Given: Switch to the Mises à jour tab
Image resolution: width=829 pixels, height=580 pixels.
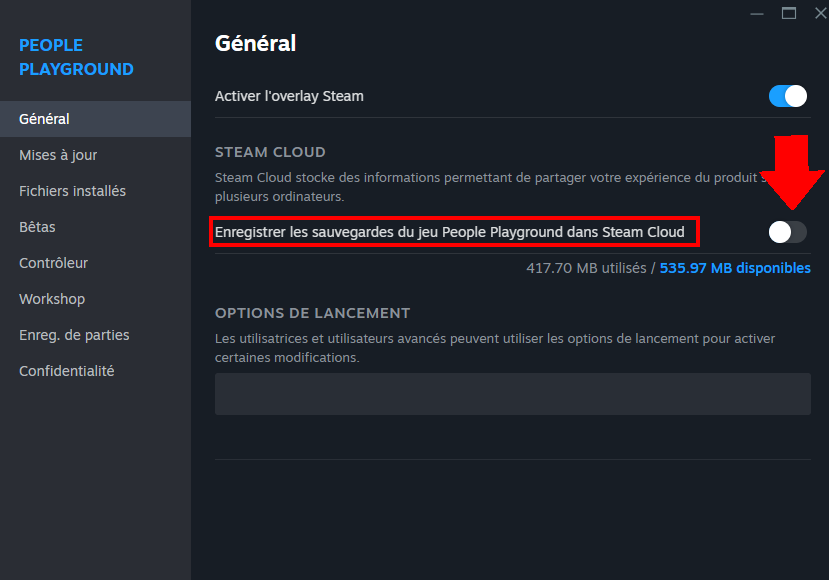Looking at the screenshot, I should click(x=58, y=155).
